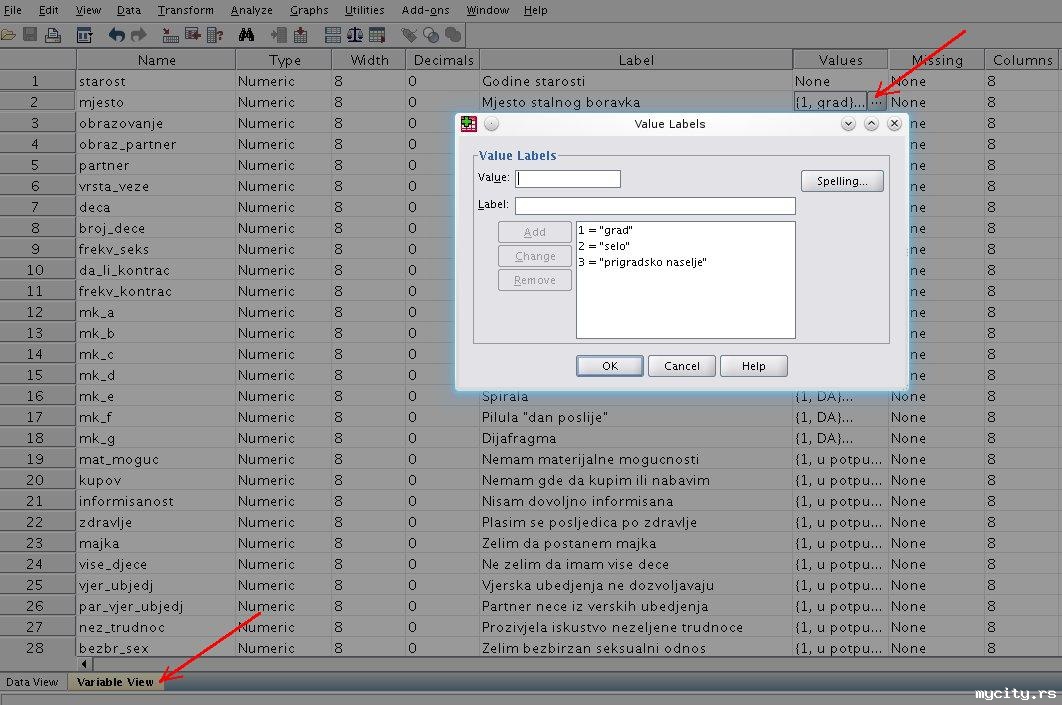Select the bezbr_sex variable name cell
The height and width of the screenshot is (705, 1062).
156,648
